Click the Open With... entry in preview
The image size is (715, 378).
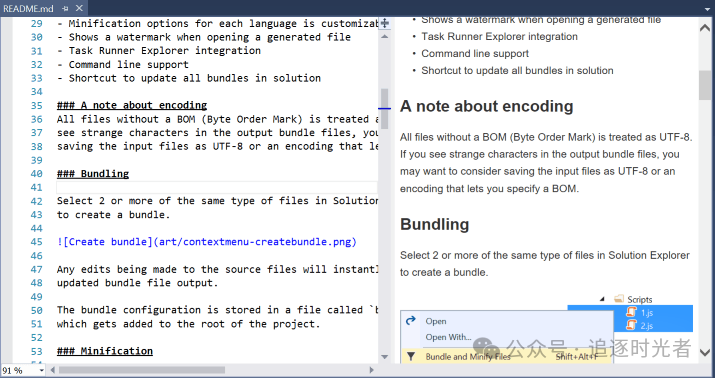448,337
